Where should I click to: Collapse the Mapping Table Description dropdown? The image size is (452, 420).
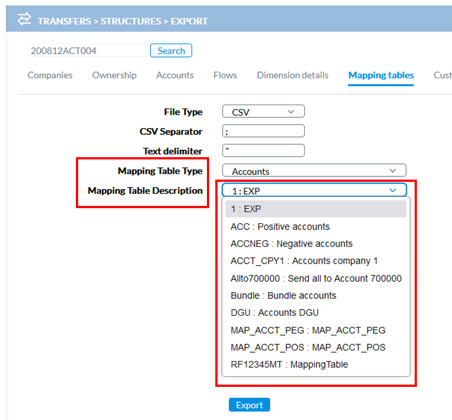[314, 190]
